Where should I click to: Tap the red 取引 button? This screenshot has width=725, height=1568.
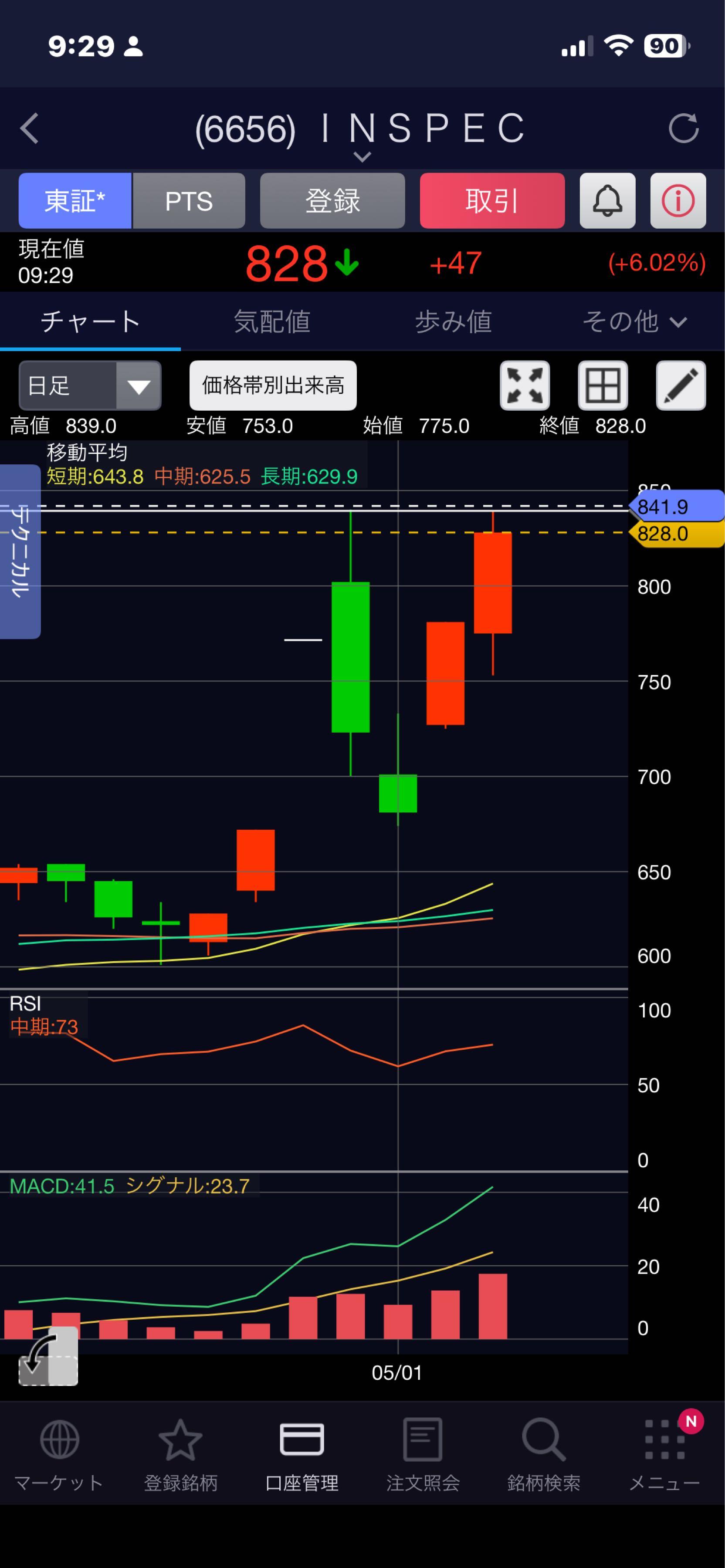point(492,201)
